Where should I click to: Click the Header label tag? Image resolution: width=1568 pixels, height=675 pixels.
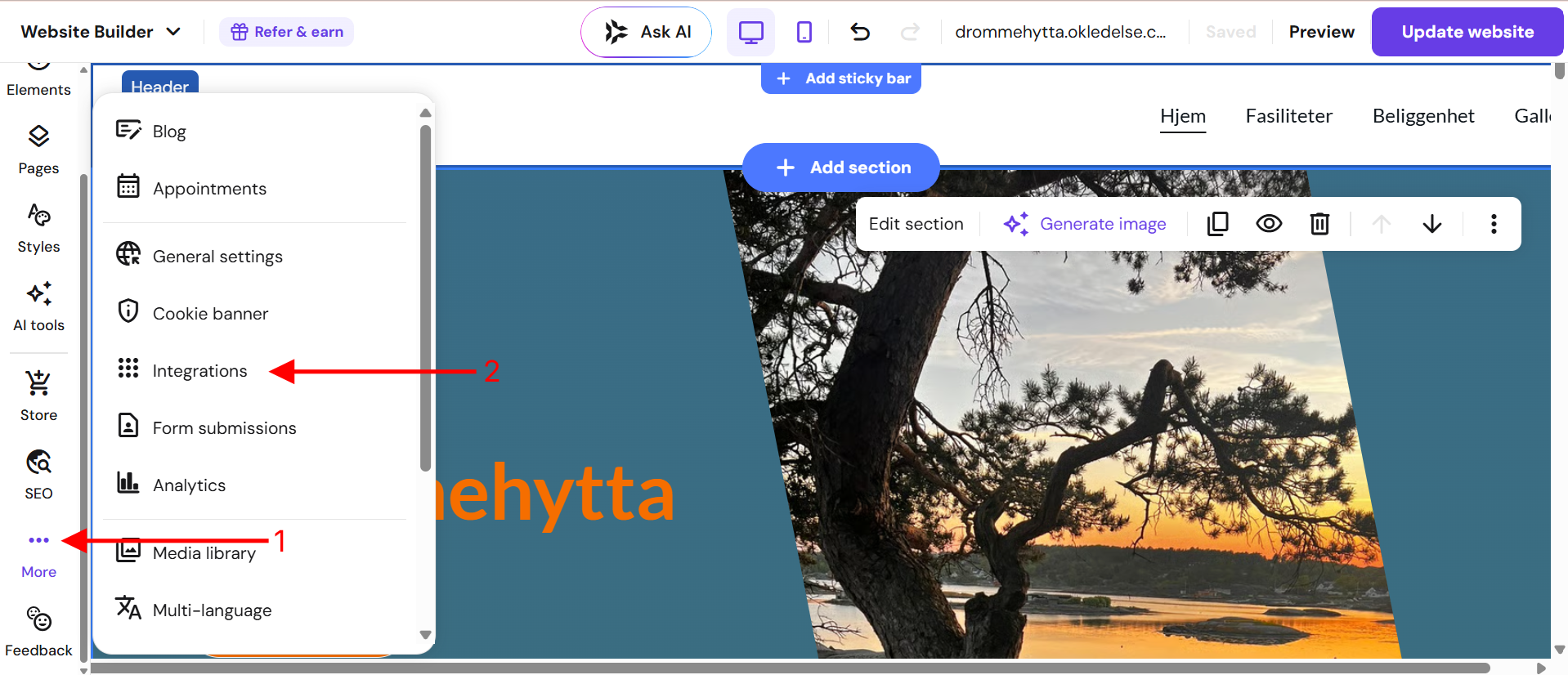click(159, 83)
